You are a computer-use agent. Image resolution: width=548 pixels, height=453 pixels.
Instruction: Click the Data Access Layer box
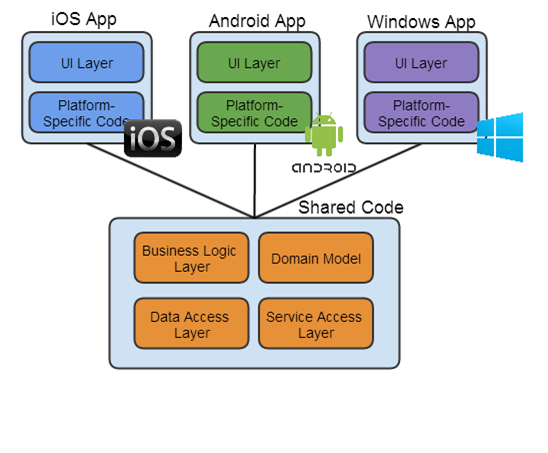192,324
